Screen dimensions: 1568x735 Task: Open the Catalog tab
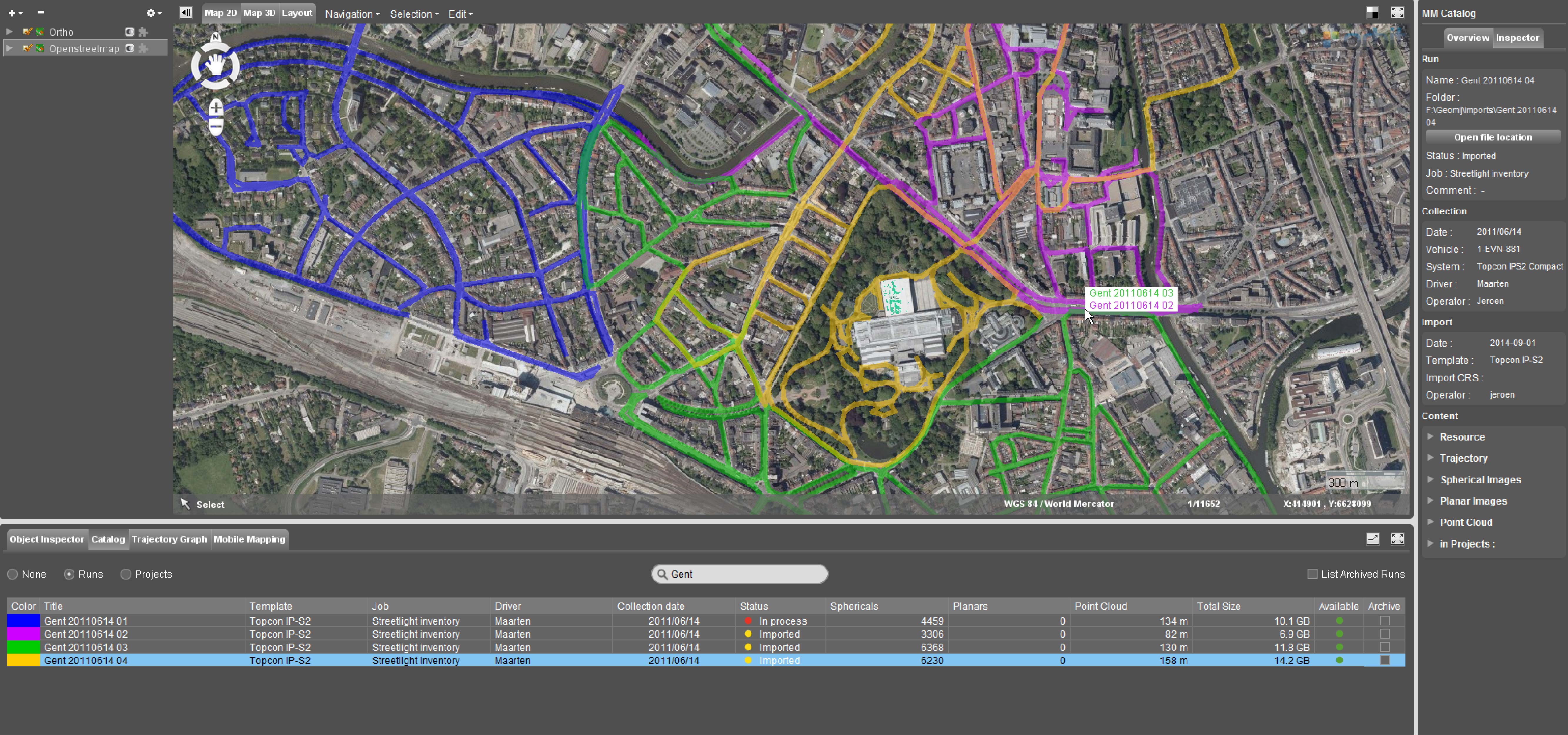point(108,539)
